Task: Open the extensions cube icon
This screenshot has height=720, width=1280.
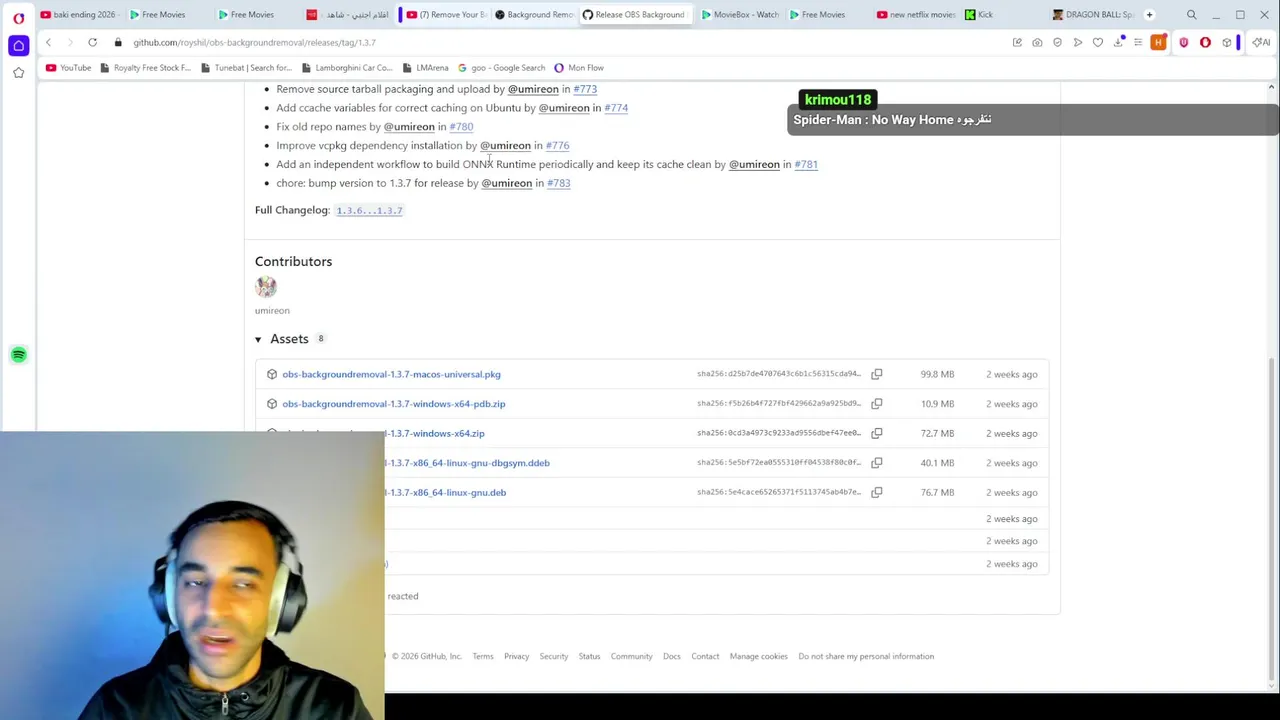Action: (1227, 42)
